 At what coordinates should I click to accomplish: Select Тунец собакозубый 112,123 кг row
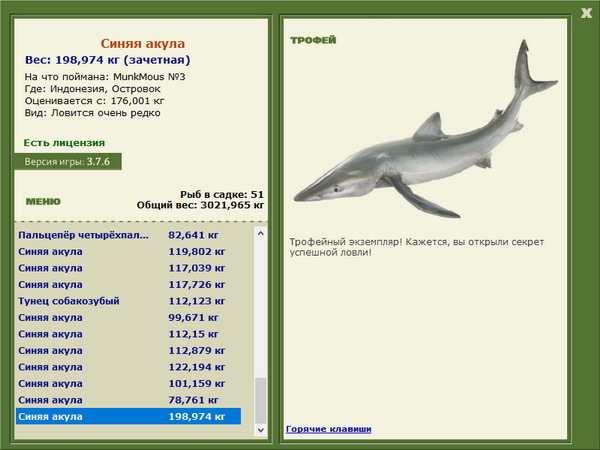[129, 301]
